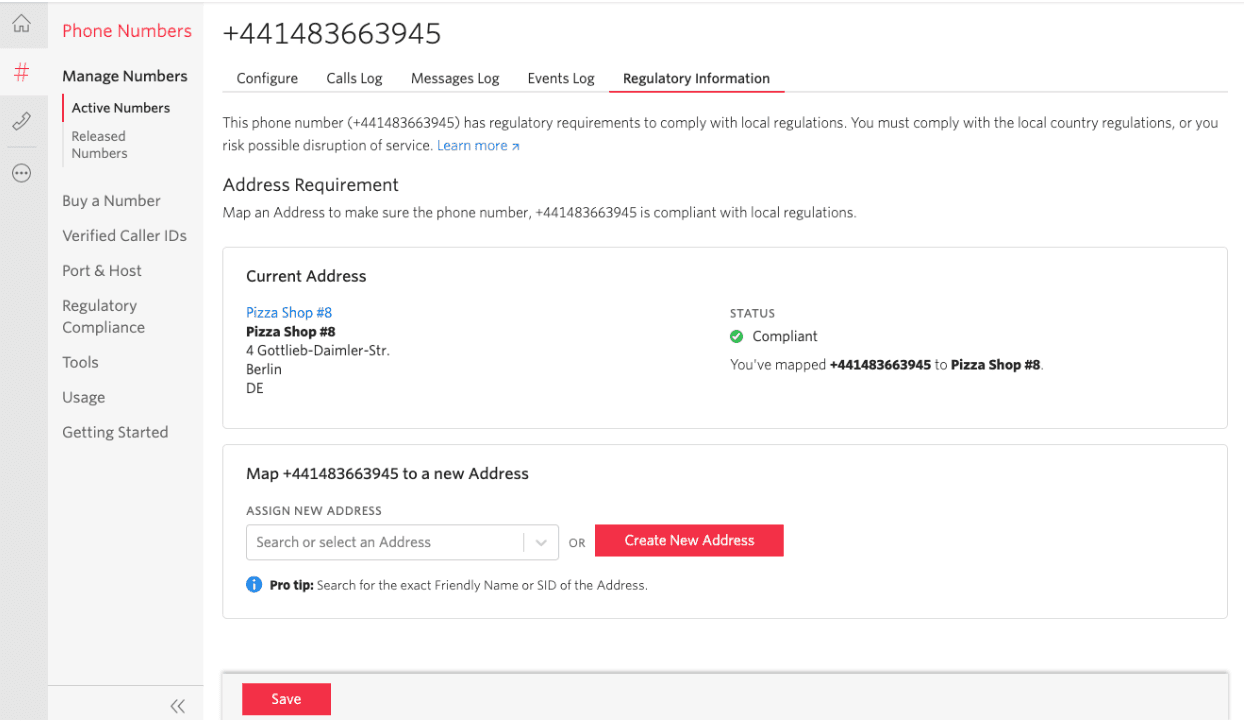This screenshot has width=1244, height=724.
Task: Open the more options ellipsis icon
Action: coord(21,173)
